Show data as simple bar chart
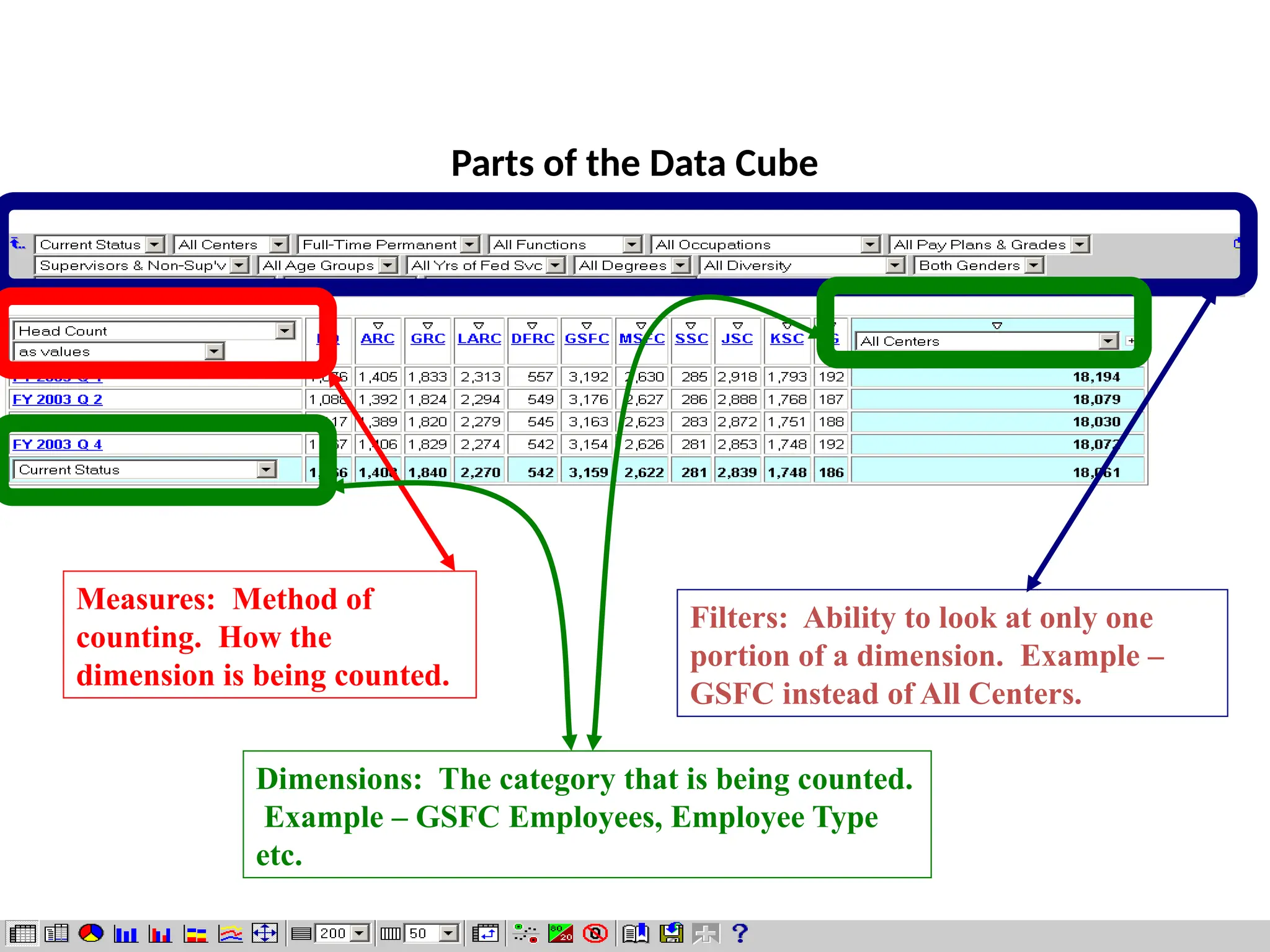 pos(126,933)
